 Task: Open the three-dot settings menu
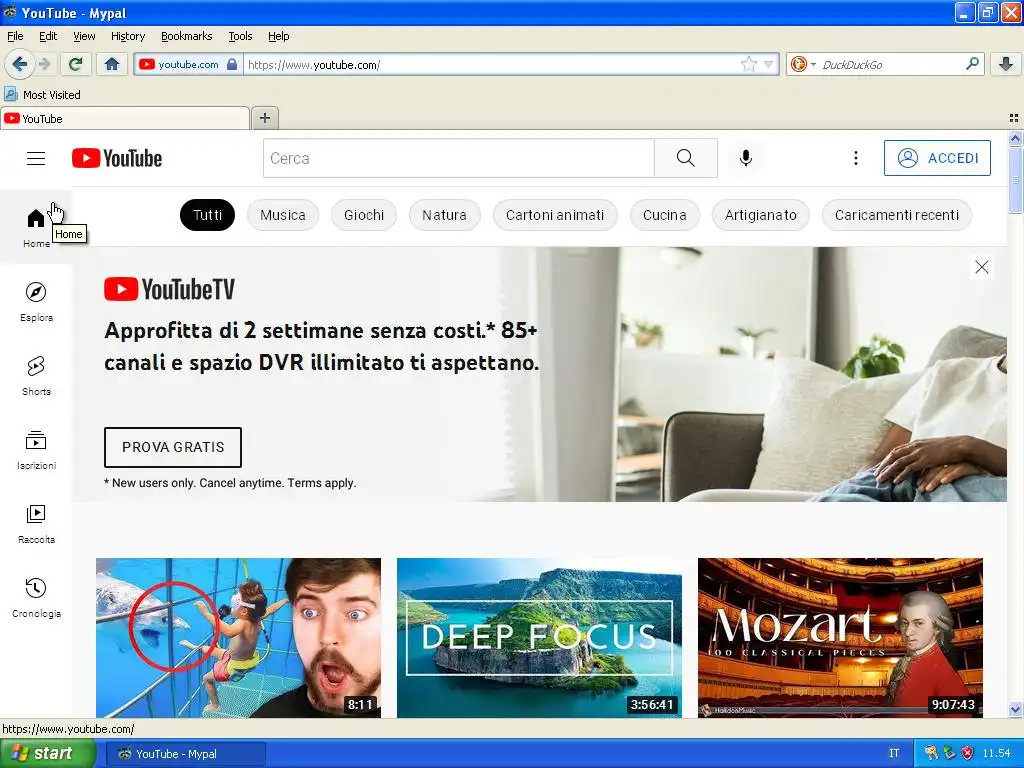[x=856, y=158]
